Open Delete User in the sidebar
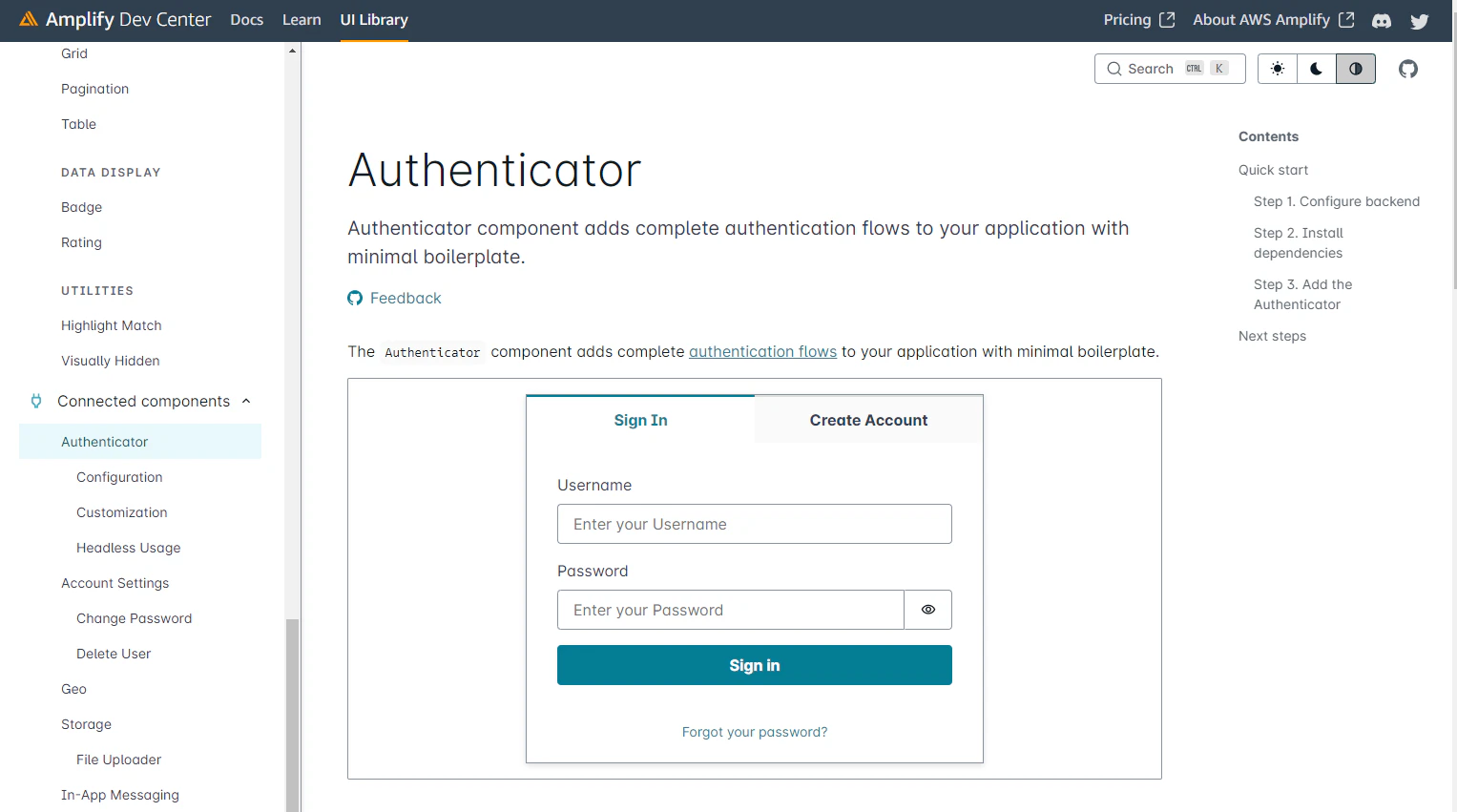This screenshot has width=1457, height=812. coord(114,654)
